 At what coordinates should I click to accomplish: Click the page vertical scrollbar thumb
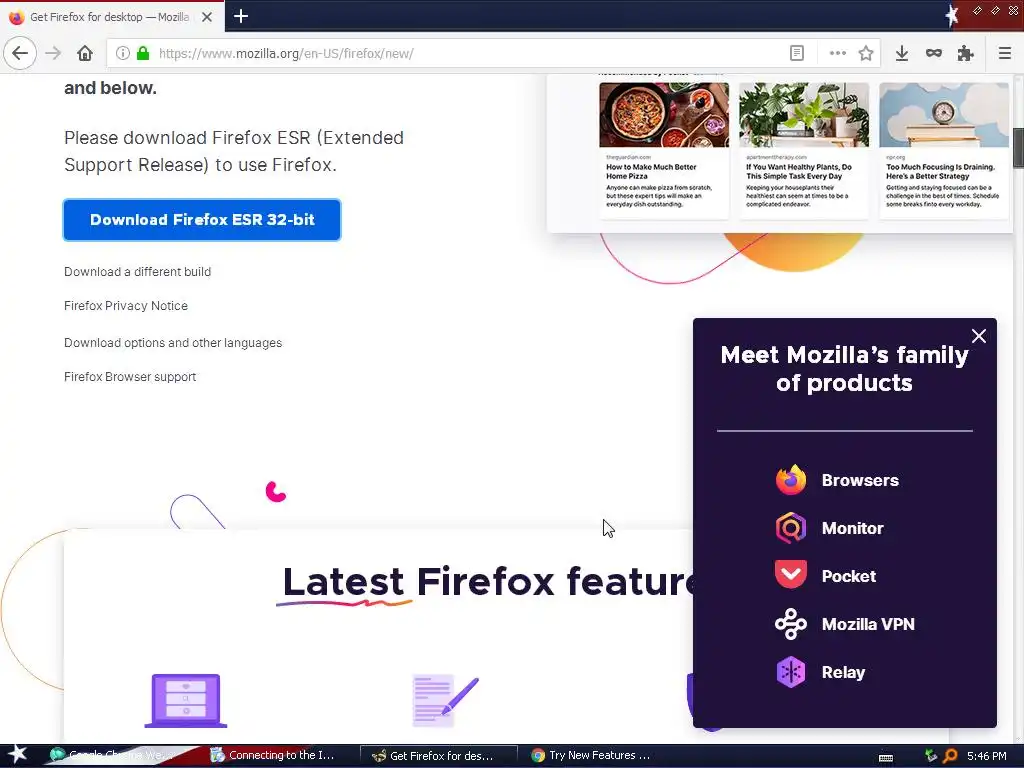1018,148
